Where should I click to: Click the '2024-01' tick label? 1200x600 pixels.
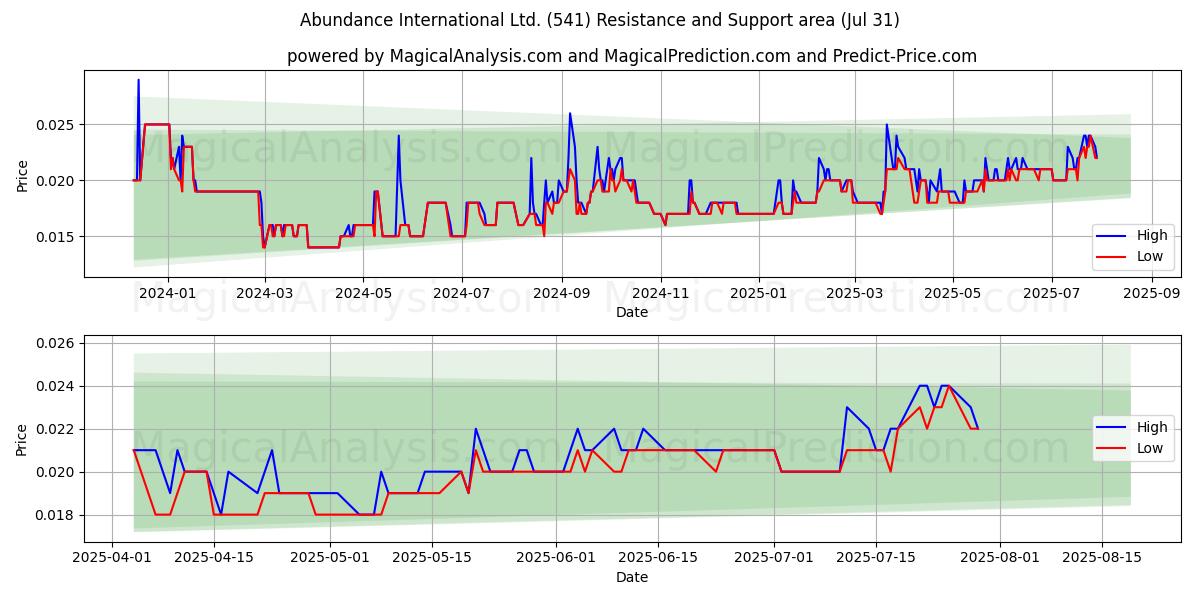pyautogui.click(x=168, y=293)
